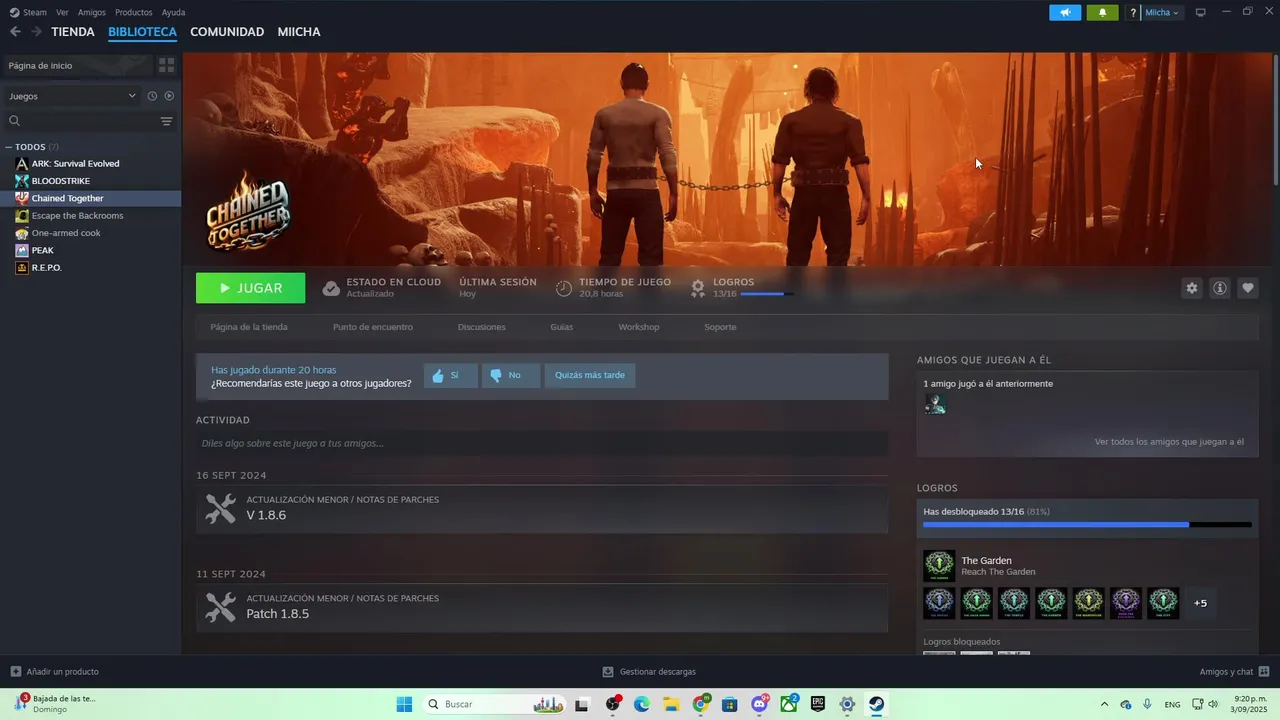Click the LOGROS 13/16 header progress bar

767,294
